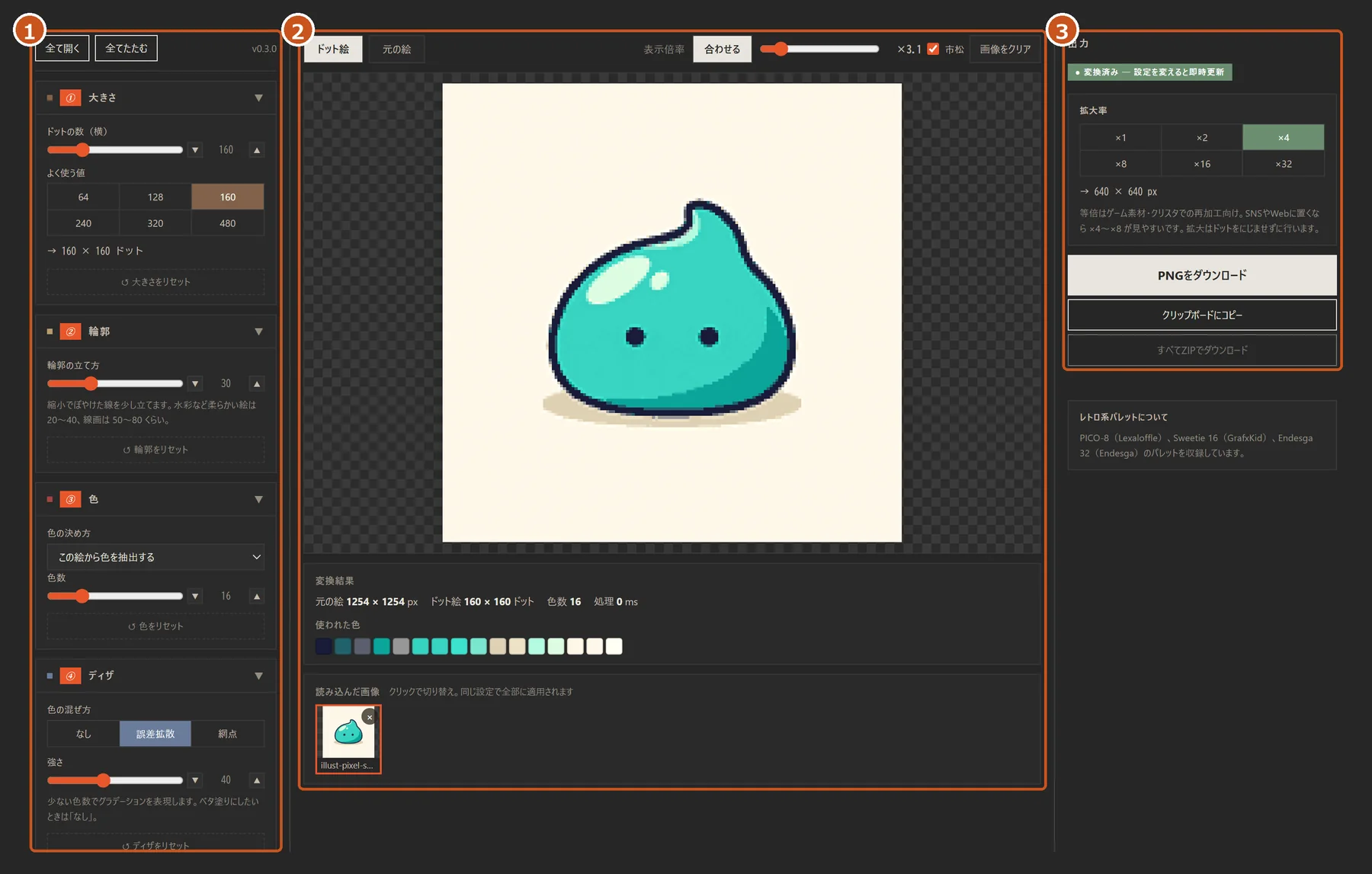Switch to the ドット絵 tab

[333, 49]
